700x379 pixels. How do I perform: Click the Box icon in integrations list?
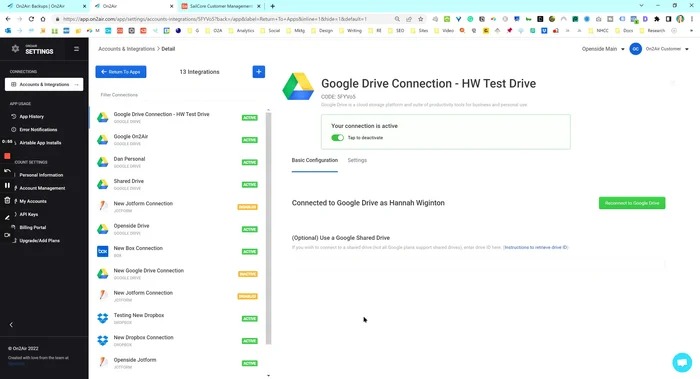coord(103,251)
